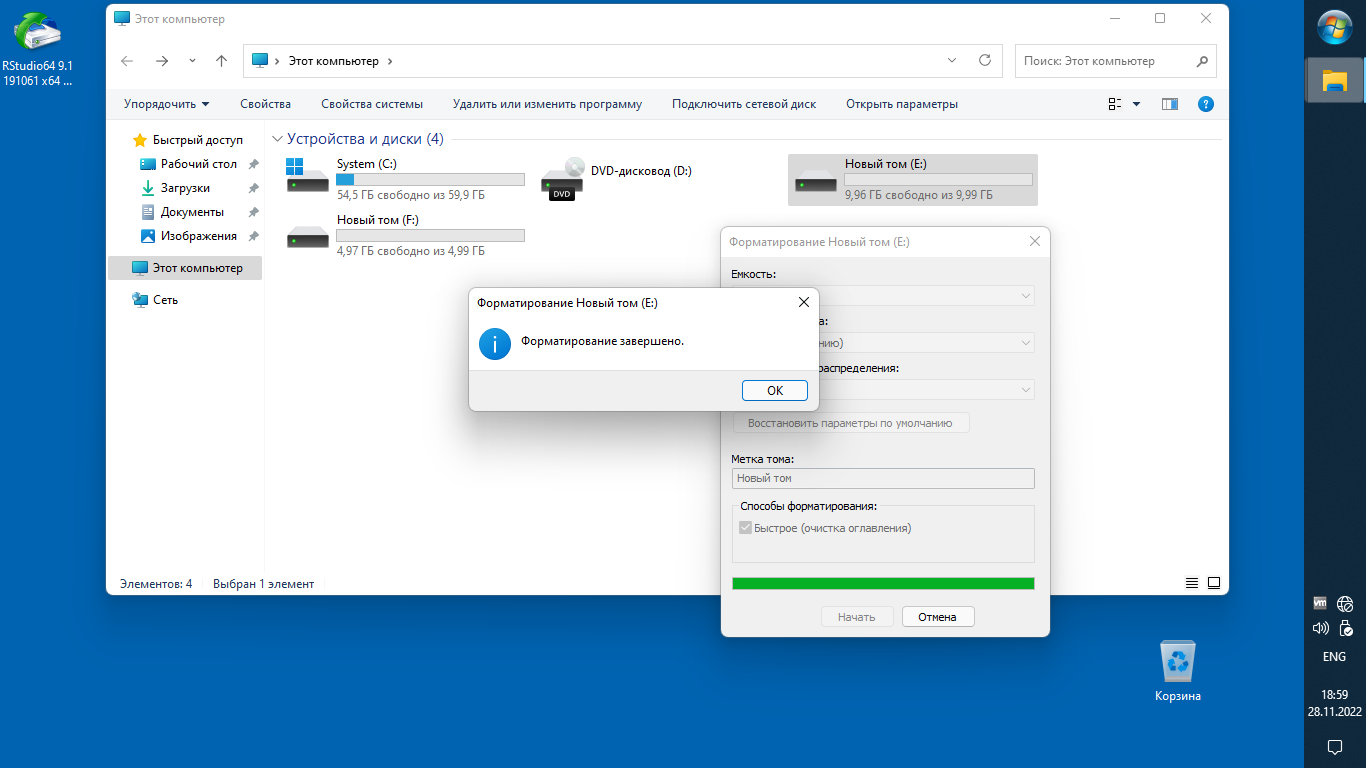This screenshot has height=768, width=1366.
Task: Click the up arrow navigation icon
Action: [x=222, y=61]
